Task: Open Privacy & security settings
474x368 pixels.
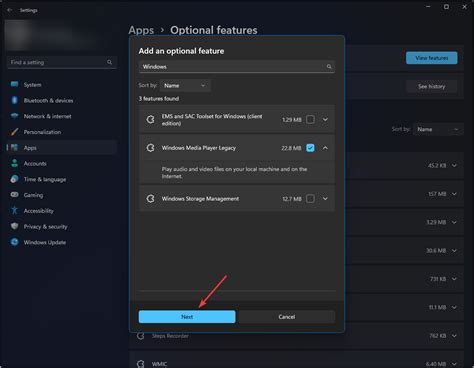Action: tap(62, 227)
